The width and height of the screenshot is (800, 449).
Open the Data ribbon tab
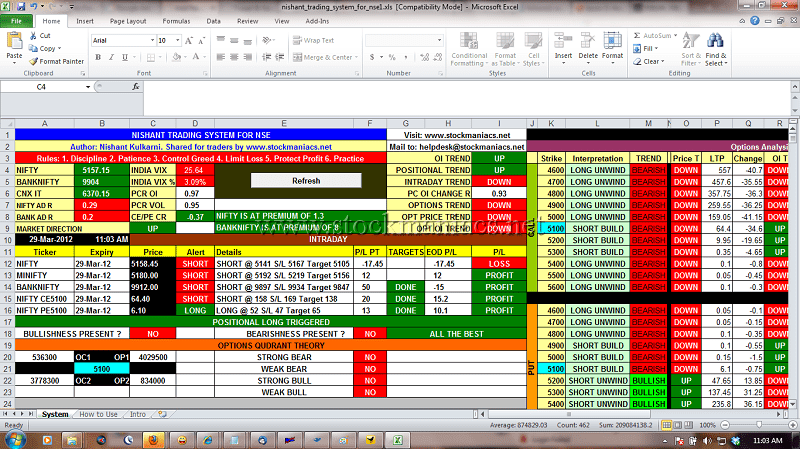(213, 21)
